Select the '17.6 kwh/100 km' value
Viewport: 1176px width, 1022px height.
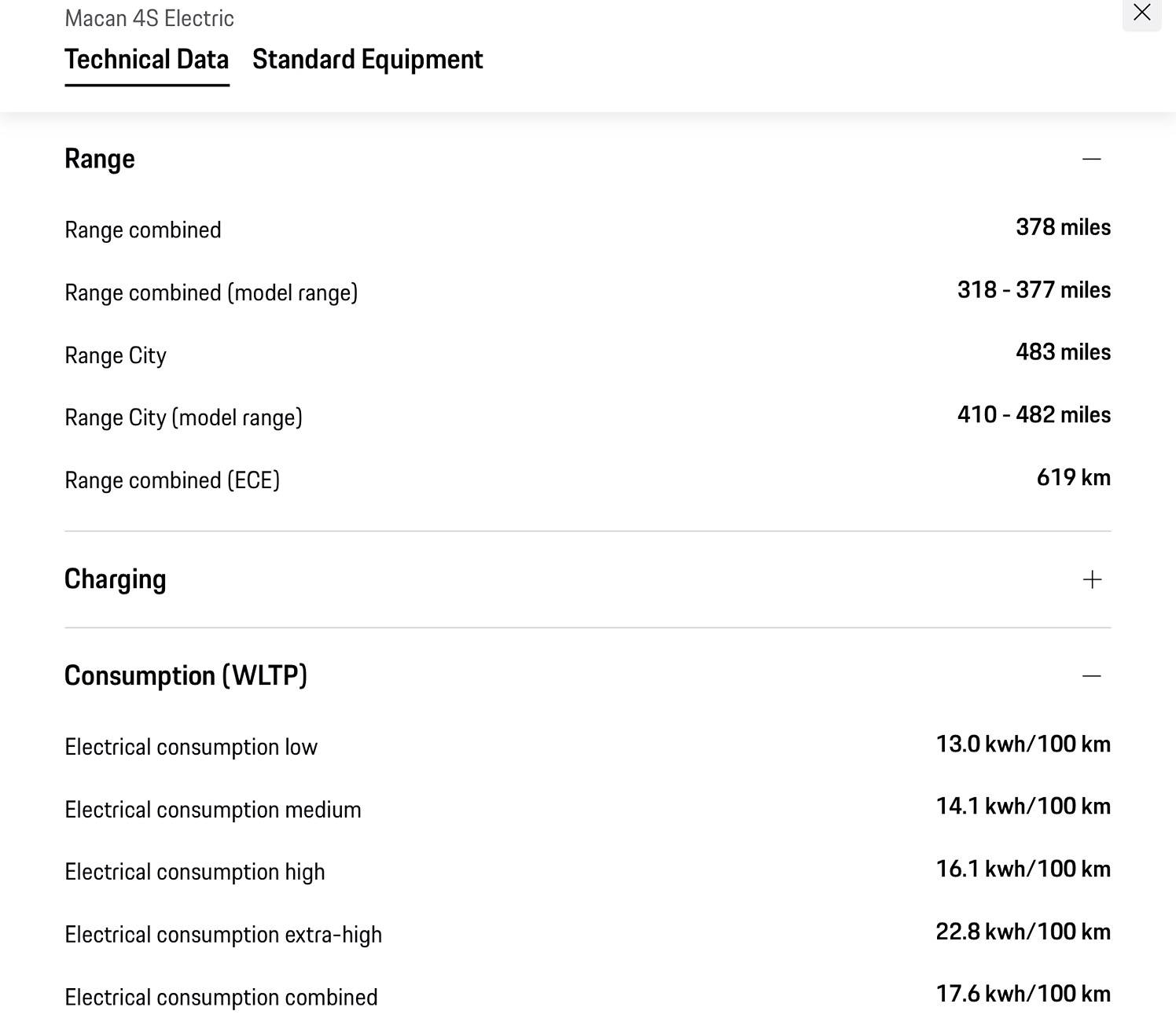(1023, 994)
